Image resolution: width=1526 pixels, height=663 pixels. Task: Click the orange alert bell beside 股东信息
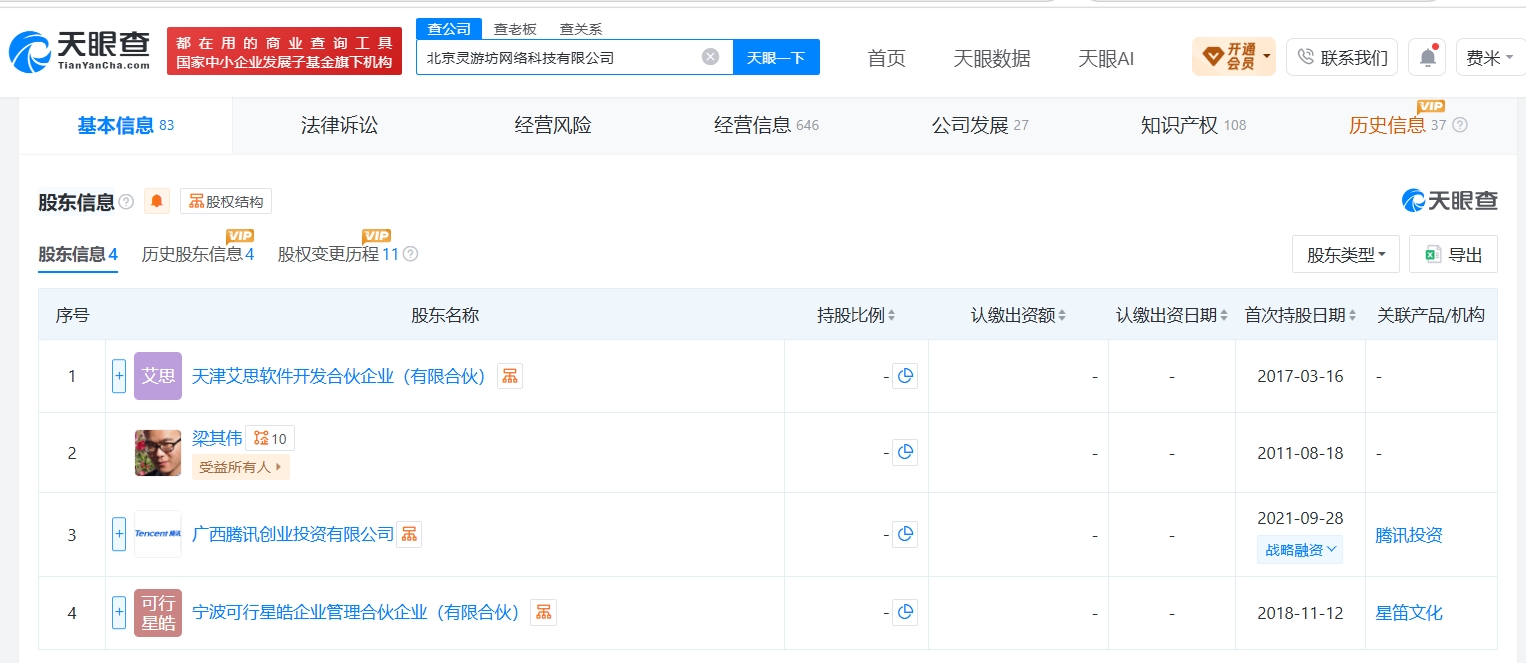point(157,201)
